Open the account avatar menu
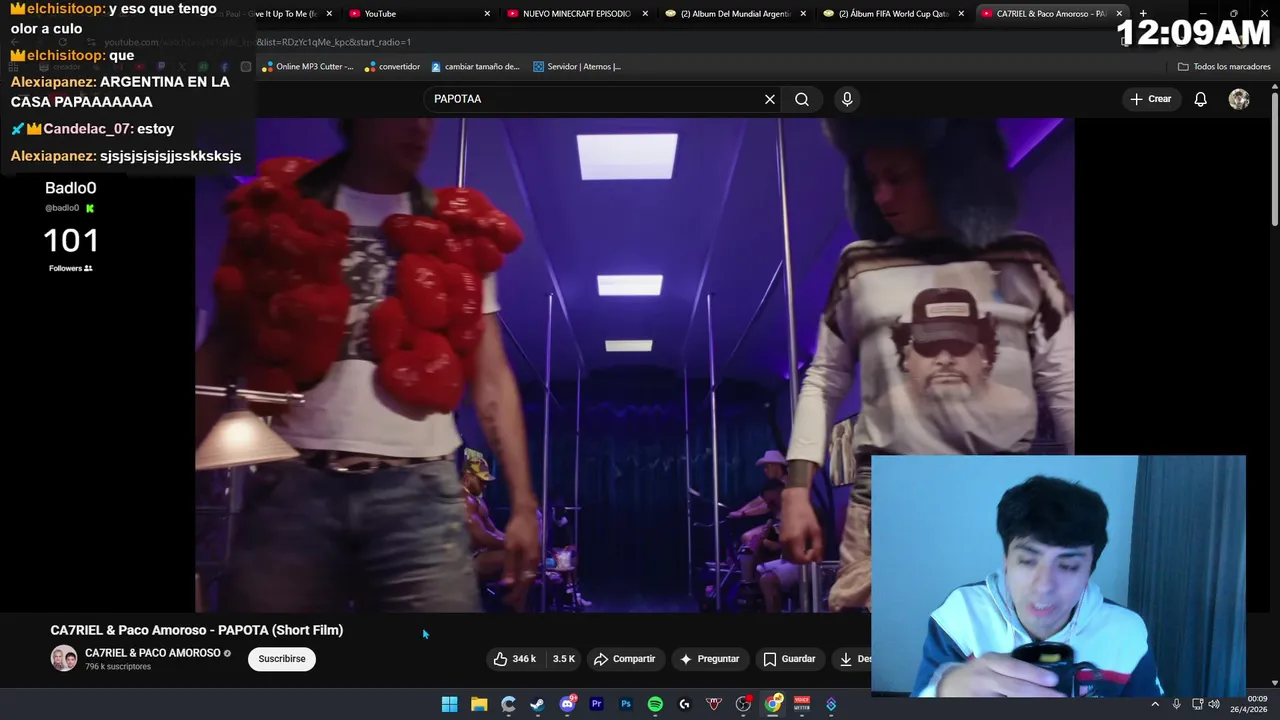This screenshot has height=720, width=1280. (x=1239, y=99)
